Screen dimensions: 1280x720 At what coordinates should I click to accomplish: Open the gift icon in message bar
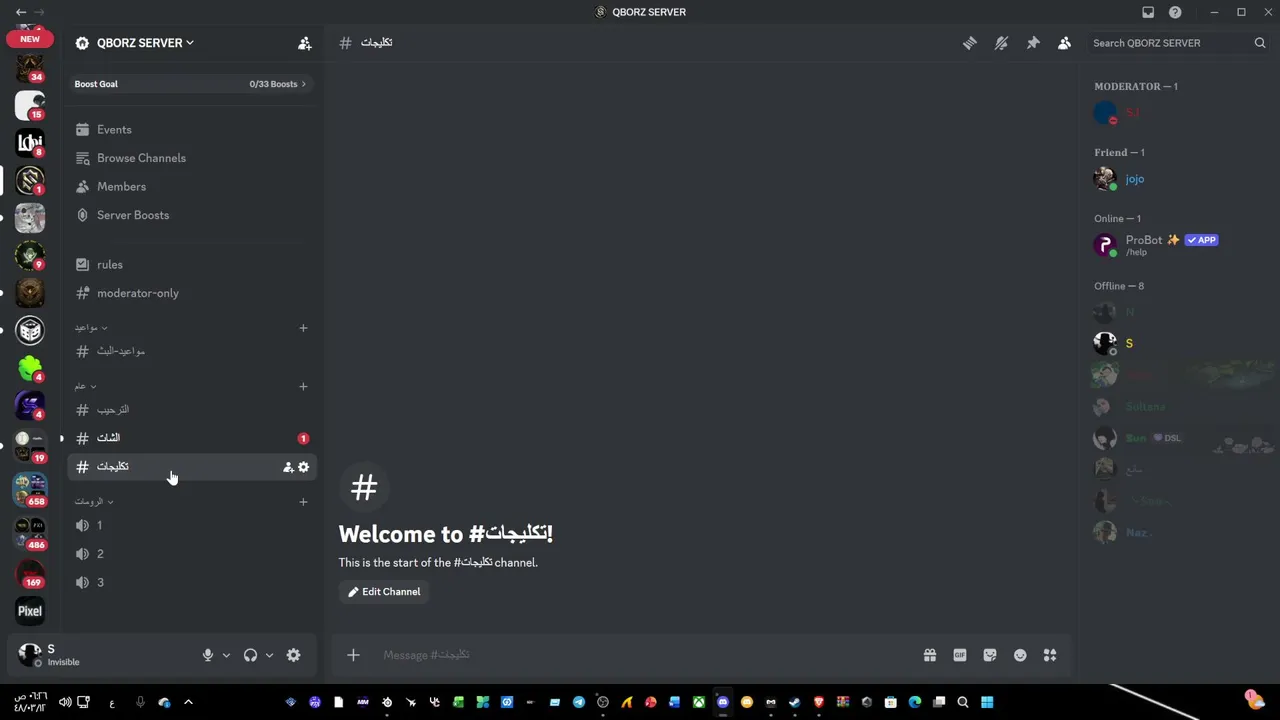click(929, 655)
